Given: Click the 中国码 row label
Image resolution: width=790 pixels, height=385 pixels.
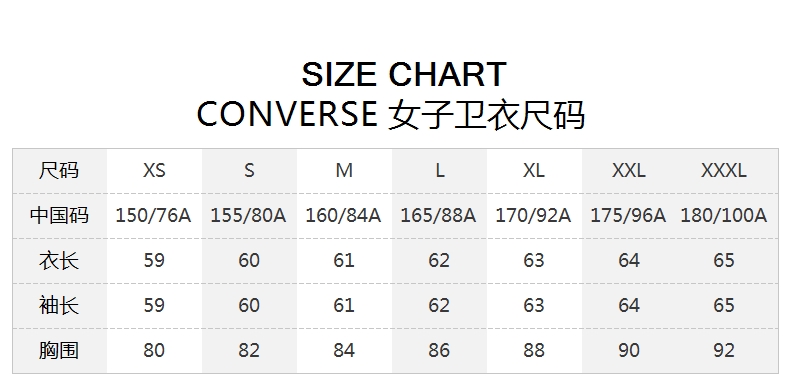Looking at the screenshot, I should (59, 215).
